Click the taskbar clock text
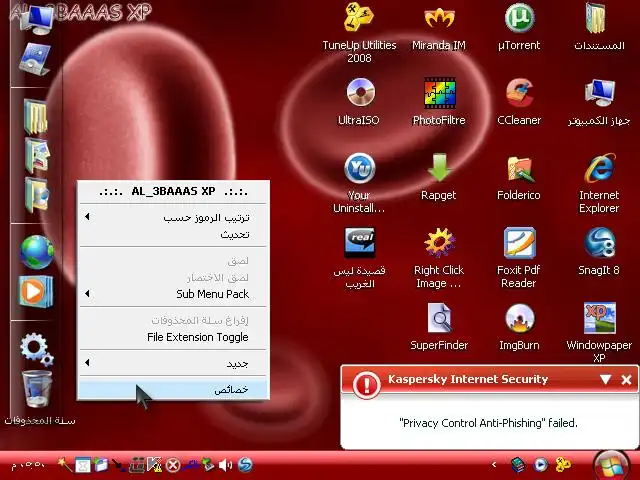The image size is (640, 480). (28, 464)
